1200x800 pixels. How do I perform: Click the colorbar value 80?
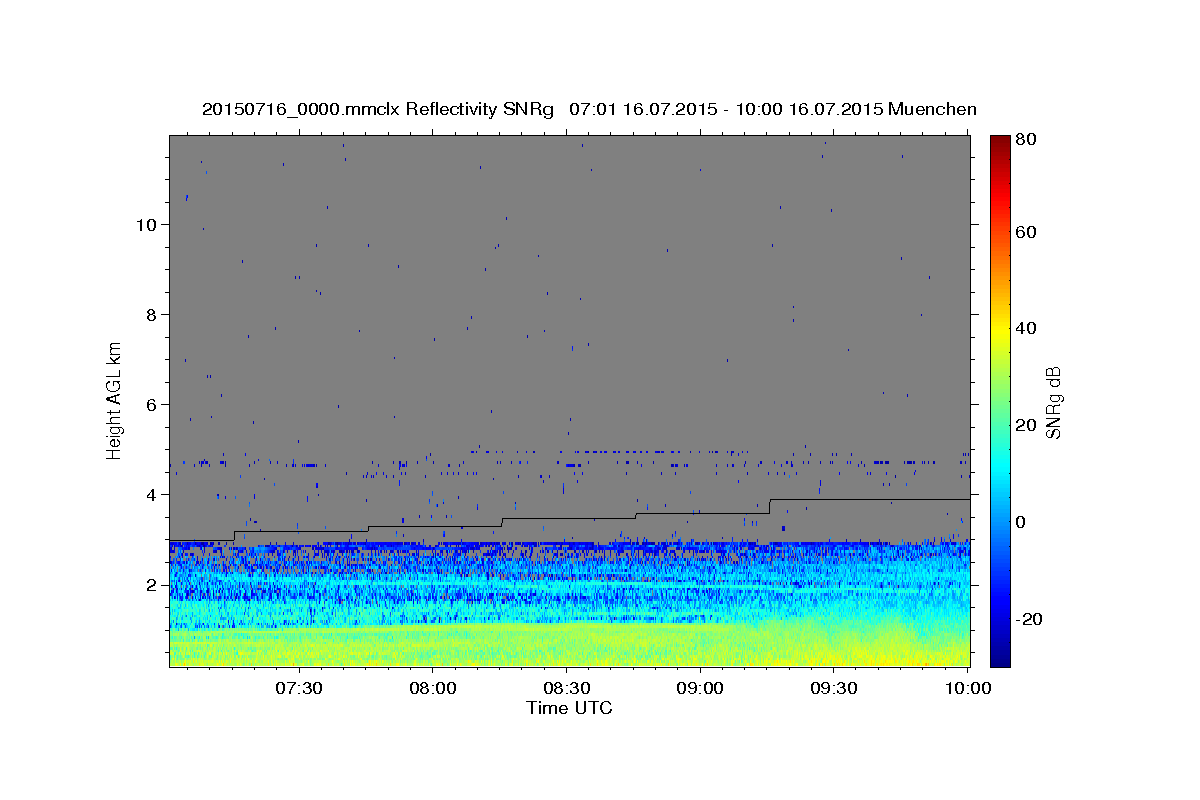[x=1027, y=139]
